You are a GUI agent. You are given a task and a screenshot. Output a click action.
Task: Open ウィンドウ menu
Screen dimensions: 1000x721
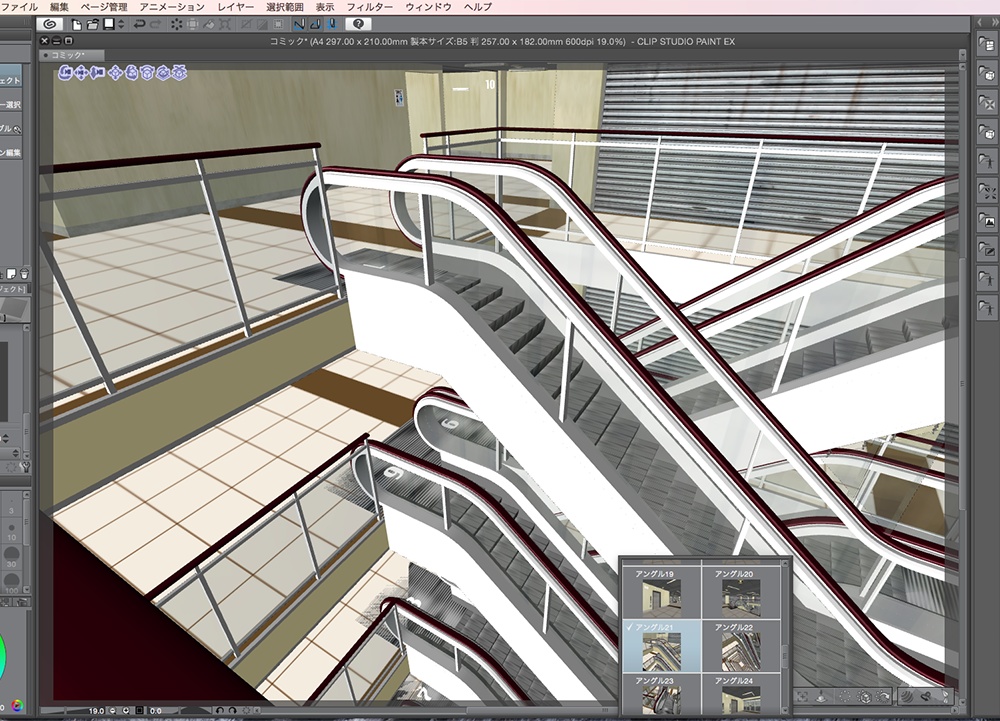(428, 7)
